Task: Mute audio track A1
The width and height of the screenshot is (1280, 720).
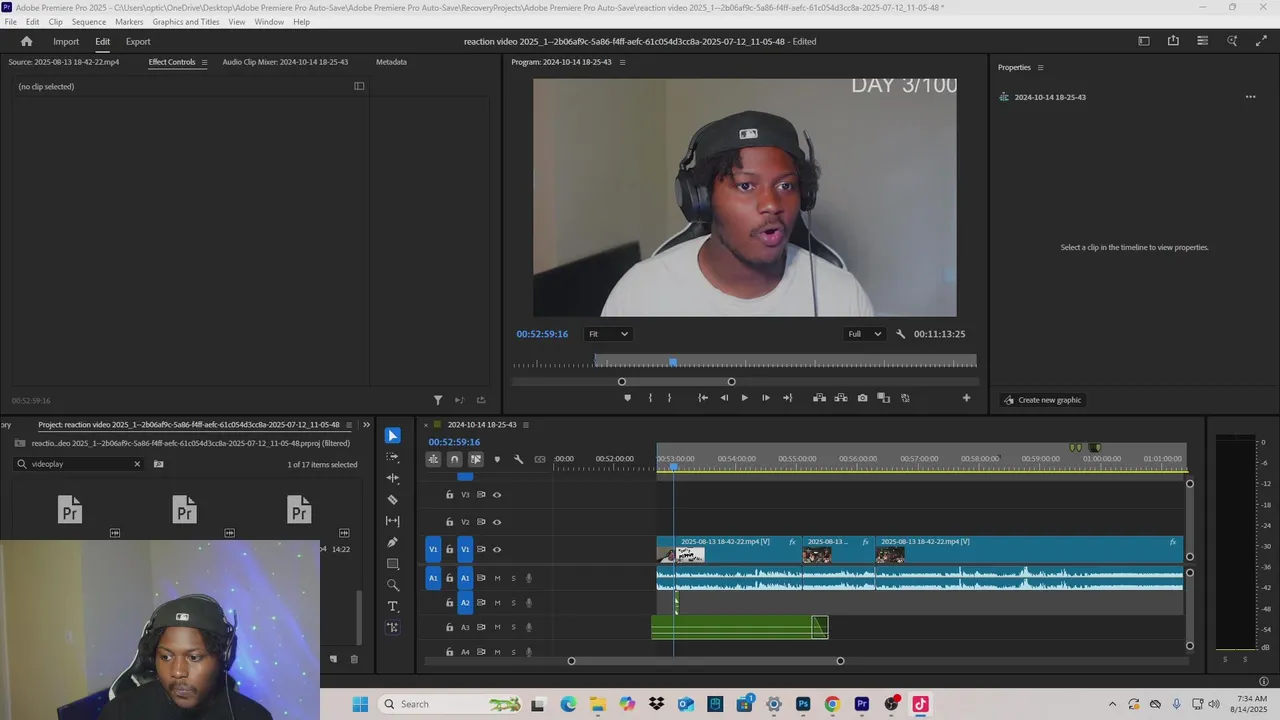Action: pyautogui.click(x=497, y=578)
